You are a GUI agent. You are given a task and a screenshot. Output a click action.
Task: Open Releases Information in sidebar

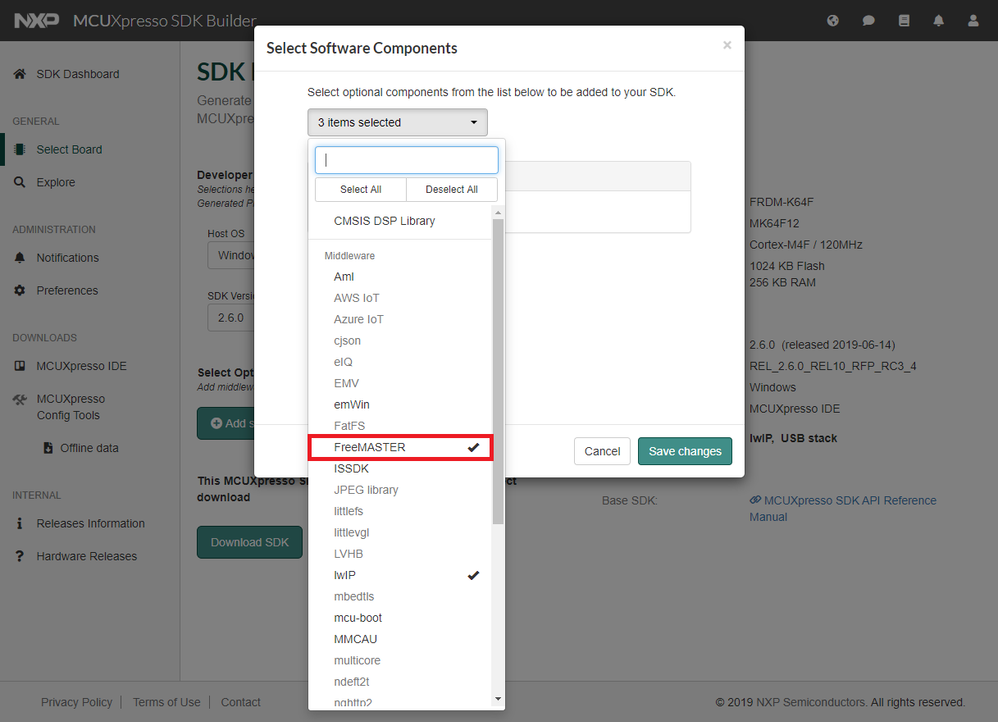pos(90,523)
